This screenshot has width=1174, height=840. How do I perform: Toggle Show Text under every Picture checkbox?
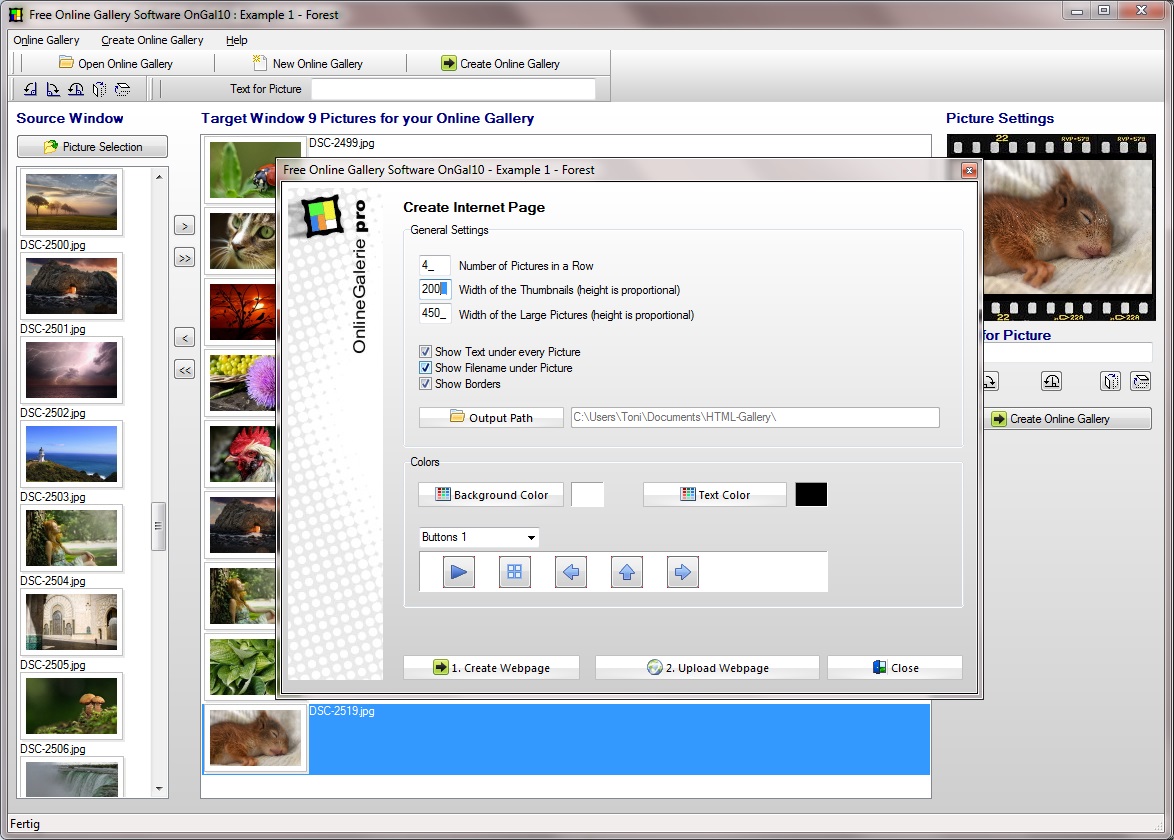pos(426,352)
